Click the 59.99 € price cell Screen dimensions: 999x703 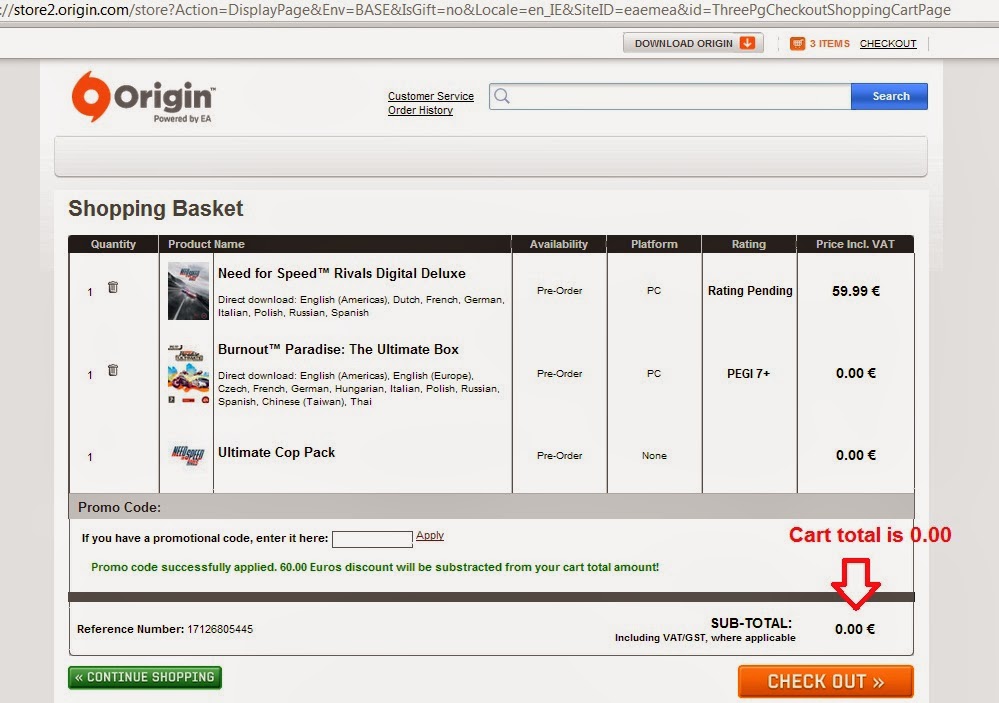tap(856, 291)
